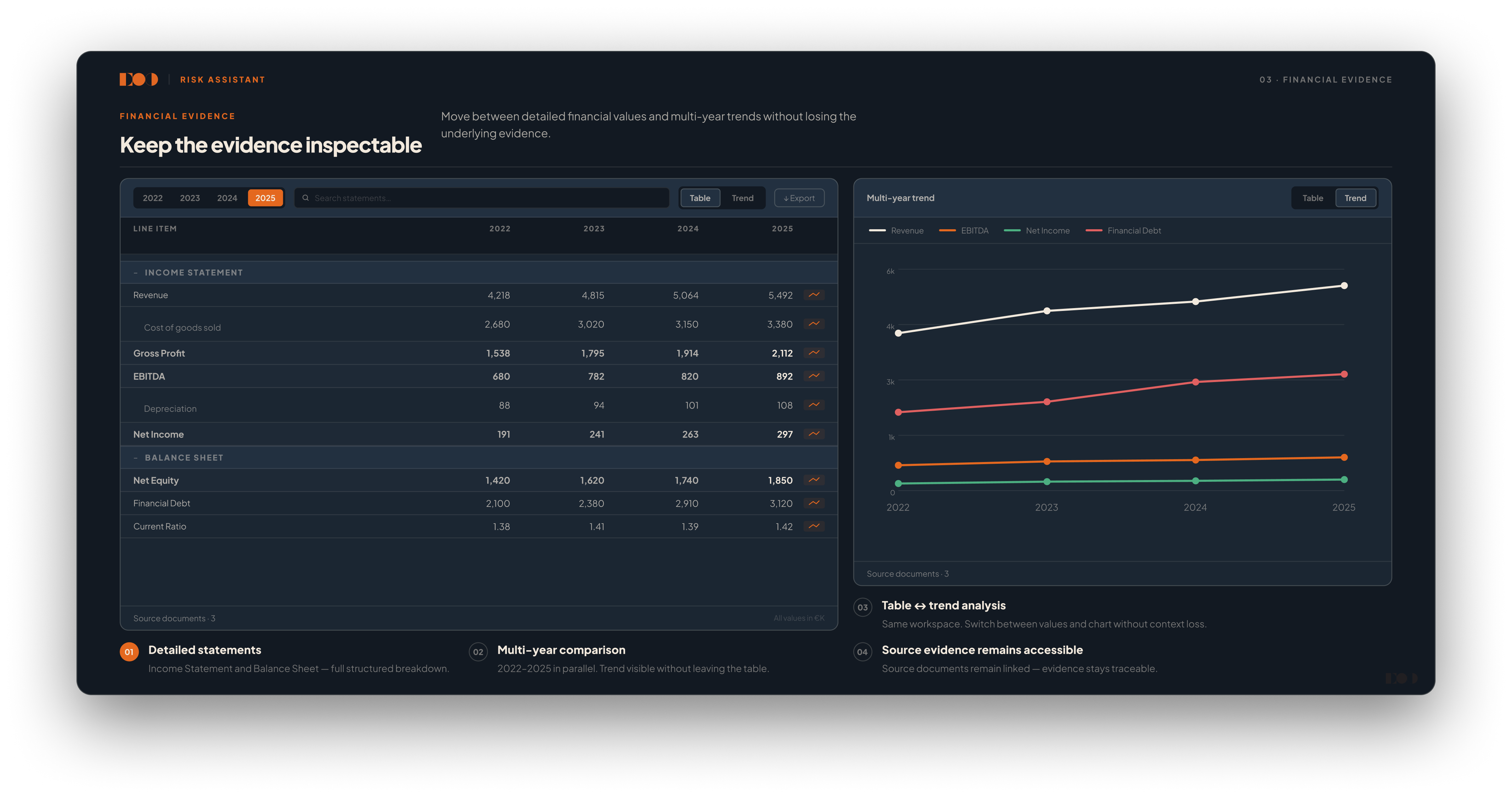Select the Net Equity row label

[x=156, y=480]
